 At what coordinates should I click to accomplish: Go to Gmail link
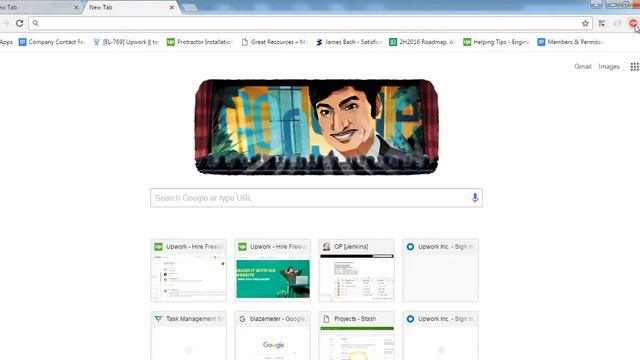click(582, 67)
